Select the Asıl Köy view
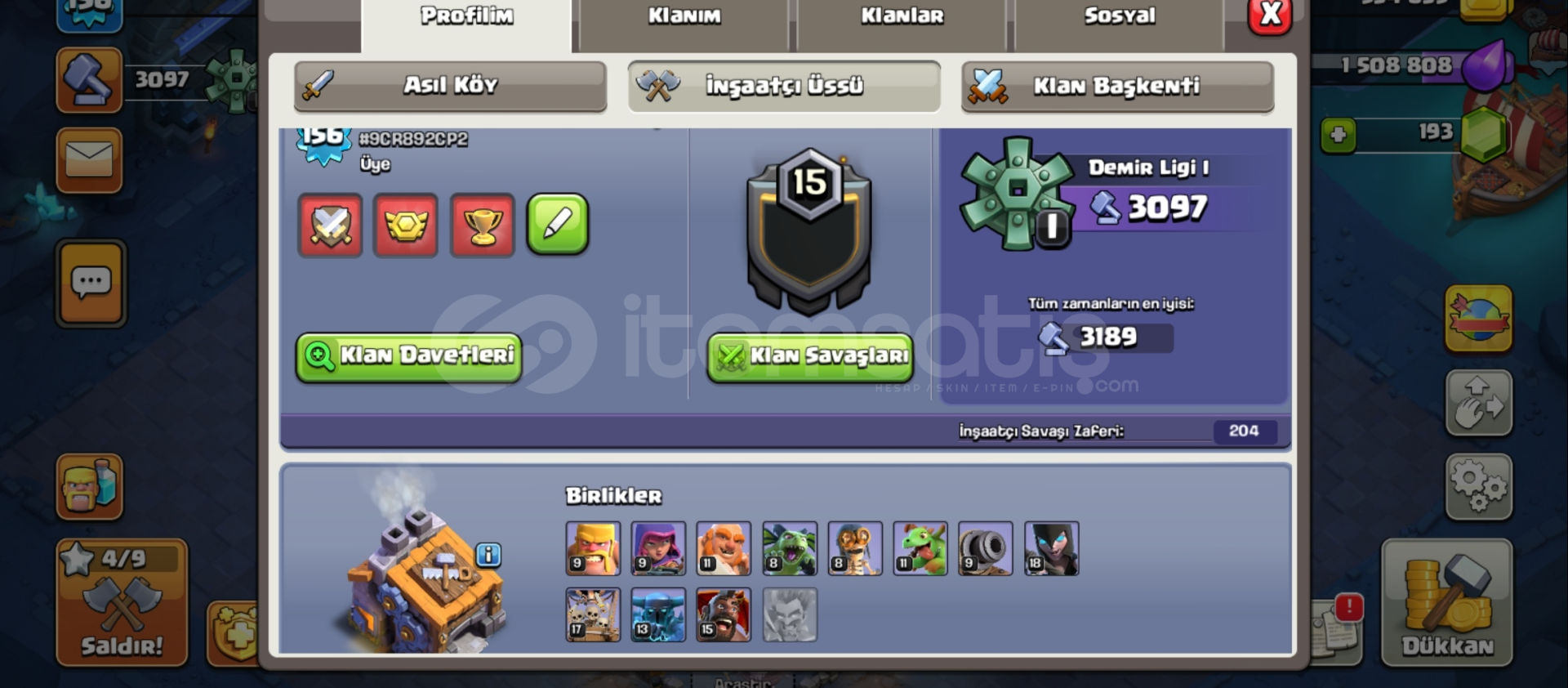This screenshot has height=688, width=1568. [450, 86]
